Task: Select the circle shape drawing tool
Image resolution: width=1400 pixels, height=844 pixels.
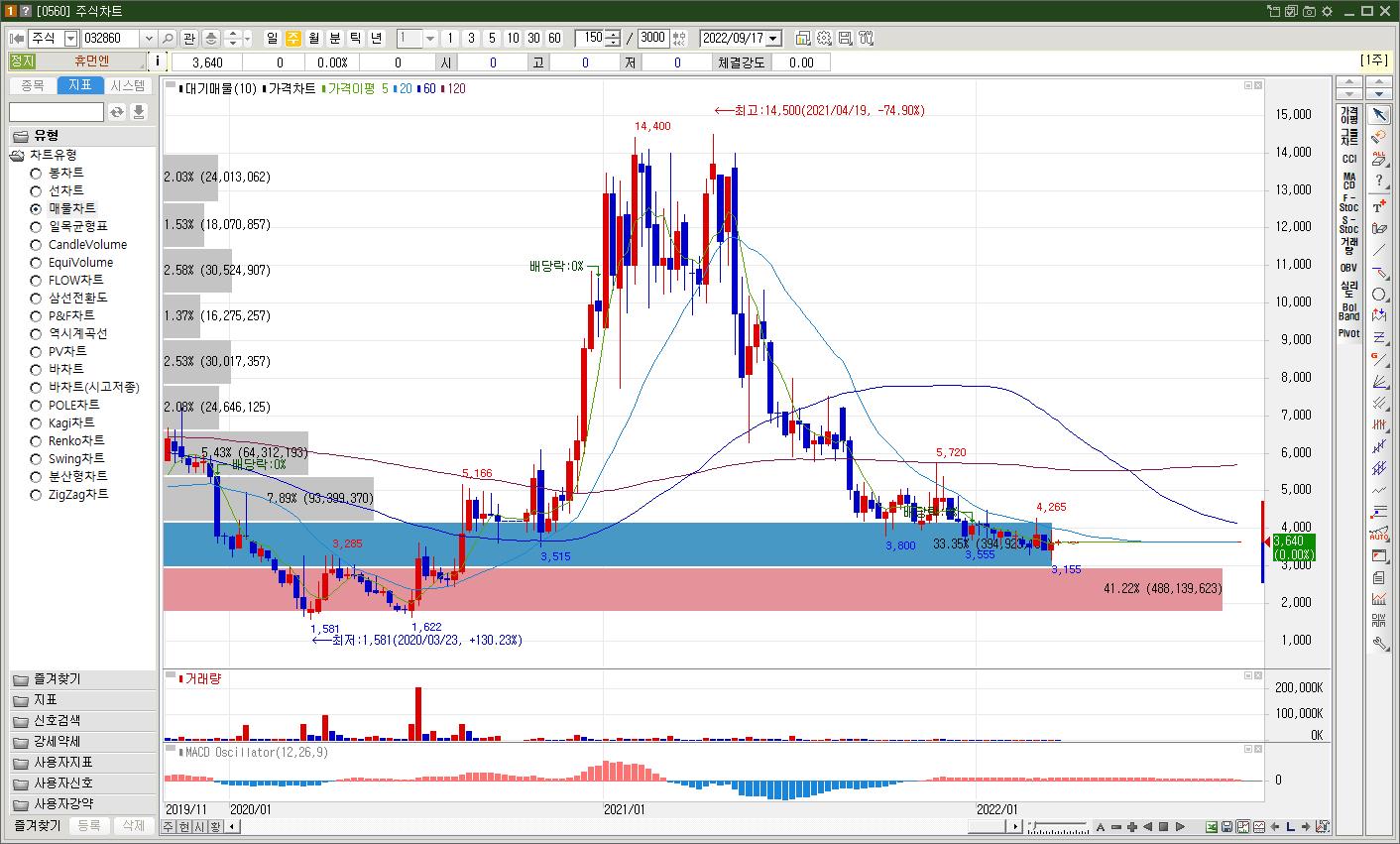Action: (x=1379, y=295)
